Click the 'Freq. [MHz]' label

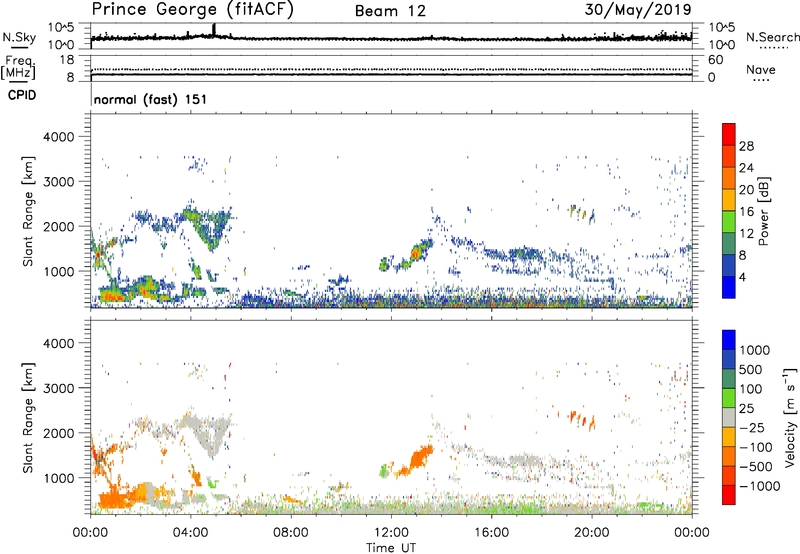(18, 67)
